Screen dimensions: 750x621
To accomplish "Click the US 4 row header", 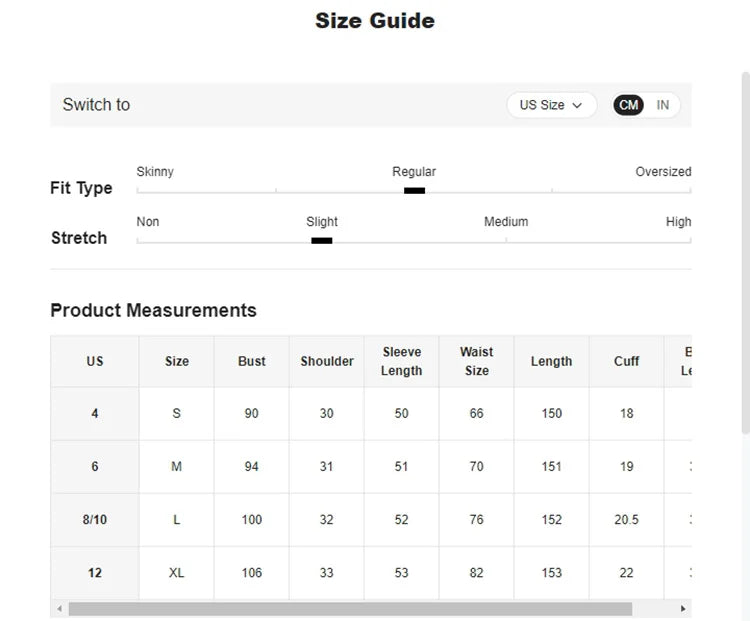I will (95, 413).
